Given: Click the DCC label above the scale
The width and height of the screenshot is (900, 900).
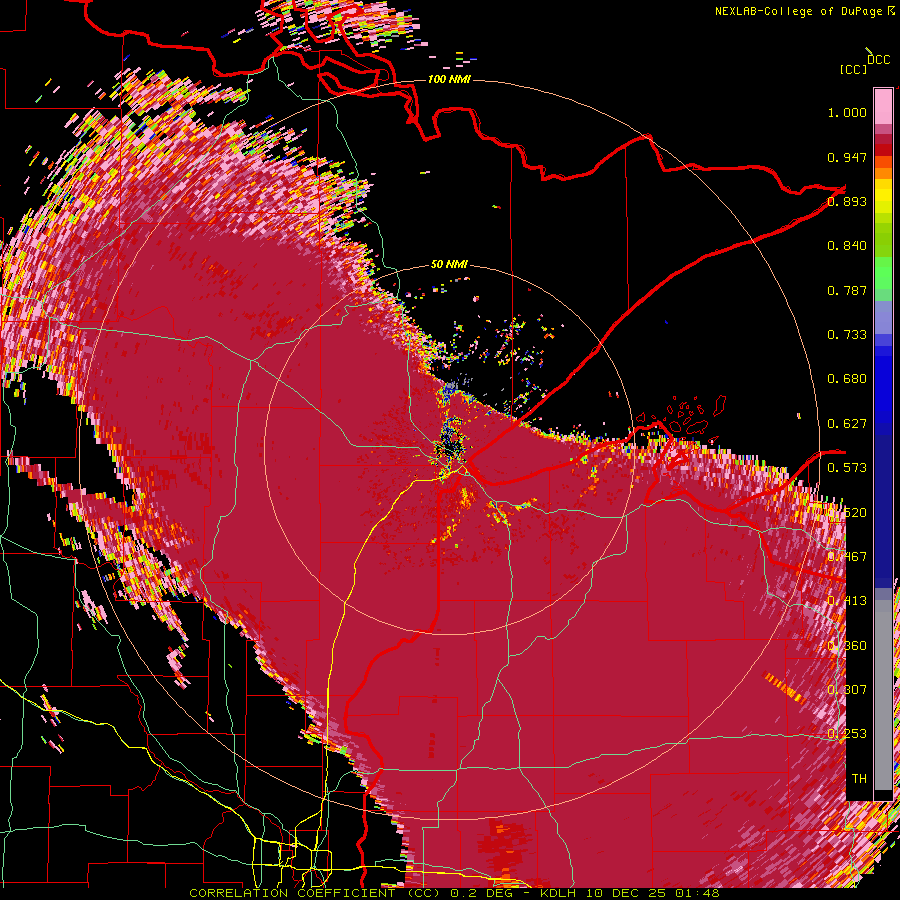Looking at the screenshot, I should point(878,60).
